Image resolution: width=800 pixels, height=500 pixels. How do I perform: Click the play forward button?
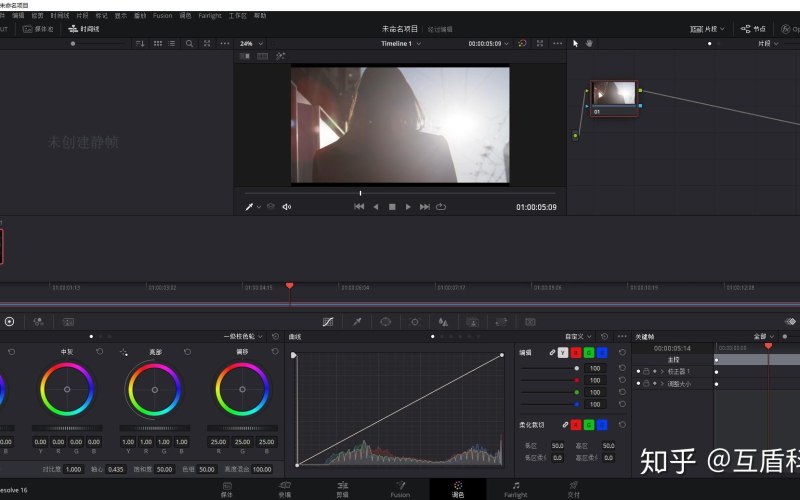[408, 207]
